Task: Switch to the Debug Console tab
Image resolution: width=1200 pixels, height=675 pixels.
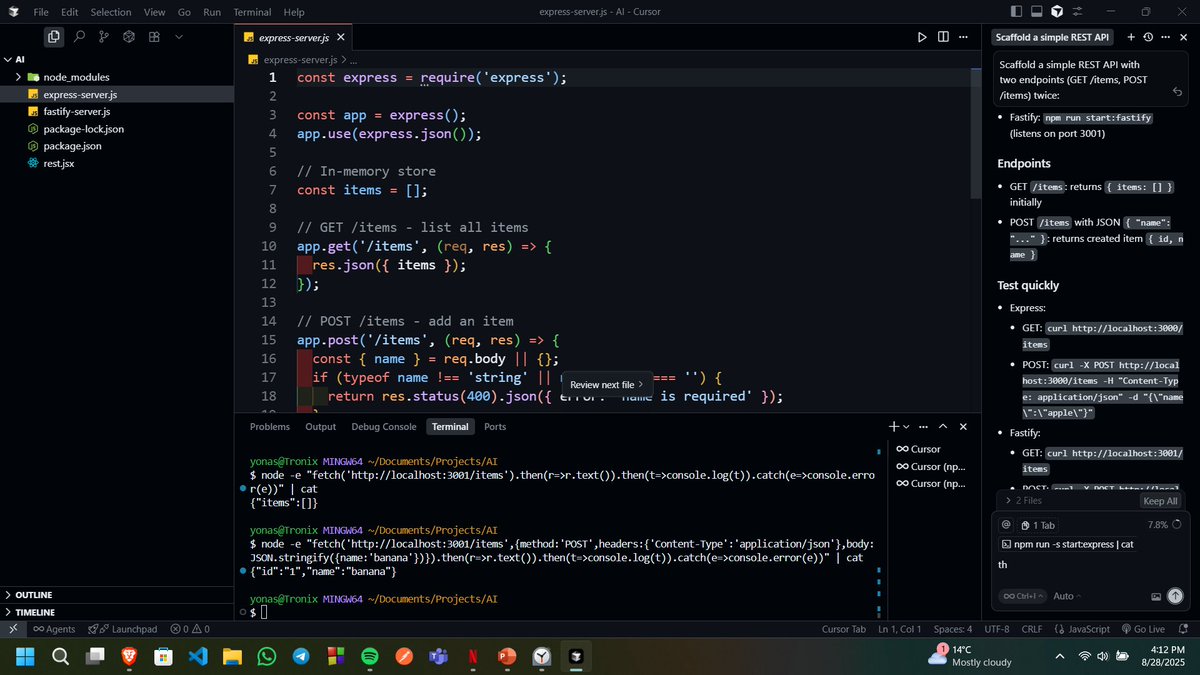Action: pos(384,426)
